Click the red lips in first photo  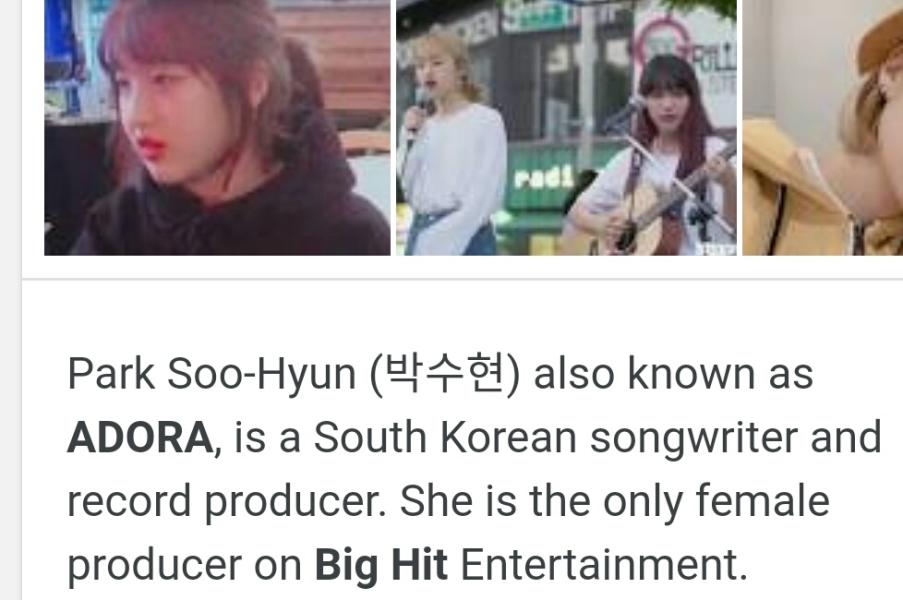point(152,145)
